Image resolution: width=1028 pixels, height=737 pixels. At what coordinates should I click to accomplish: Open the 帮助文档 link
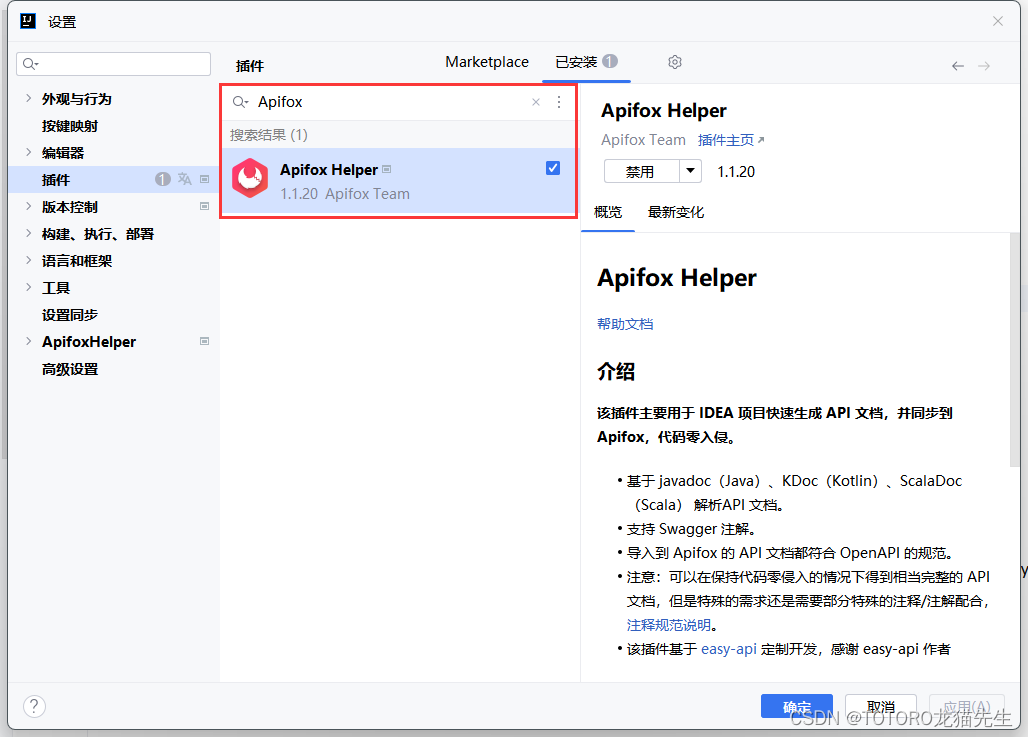point(625,323)
